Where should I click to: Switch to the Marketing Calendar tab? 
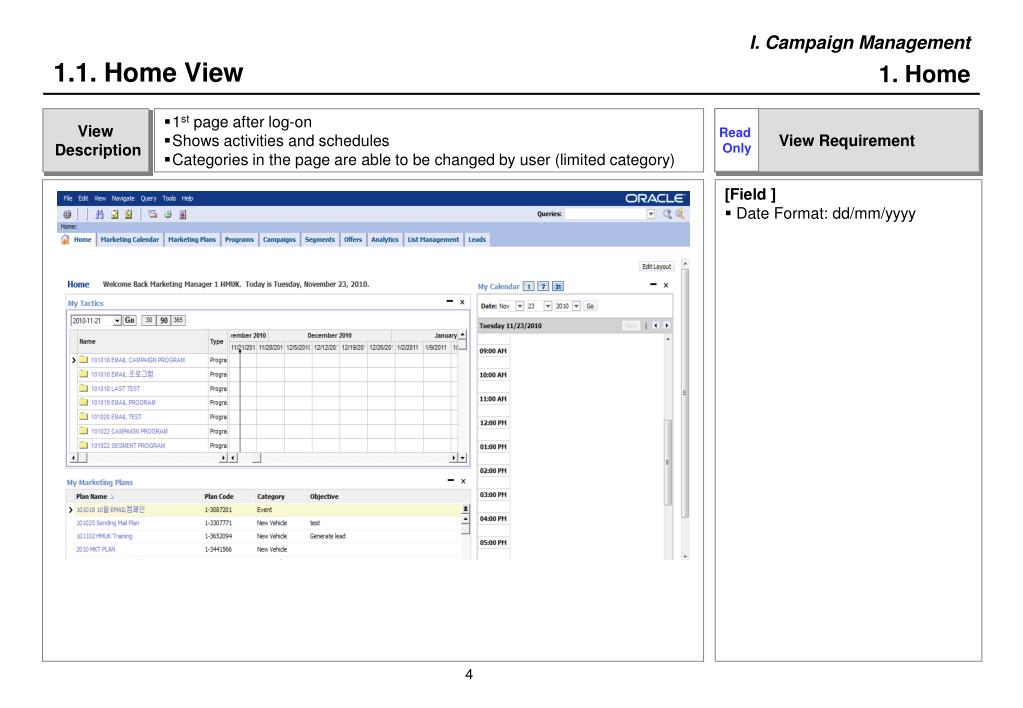(x=130, y=239)
